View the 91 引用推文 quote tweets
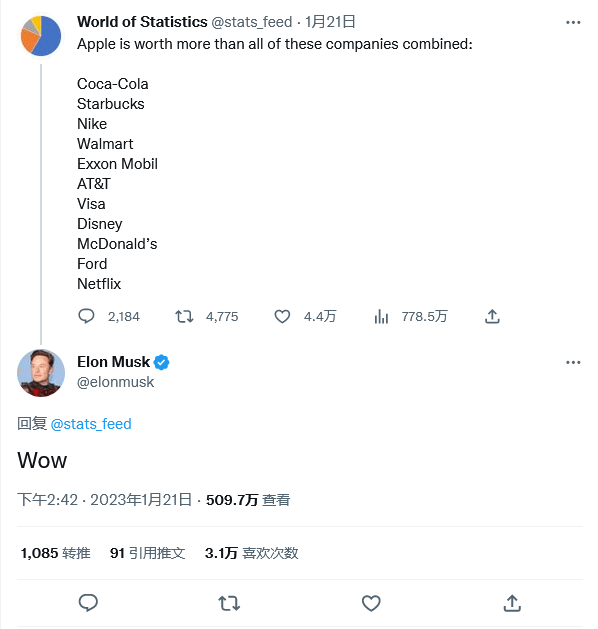This screenshot has width=598, height=629. click(148, 553)
